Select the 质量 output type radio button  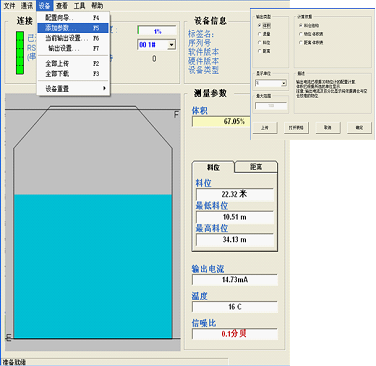click(260, 34)
